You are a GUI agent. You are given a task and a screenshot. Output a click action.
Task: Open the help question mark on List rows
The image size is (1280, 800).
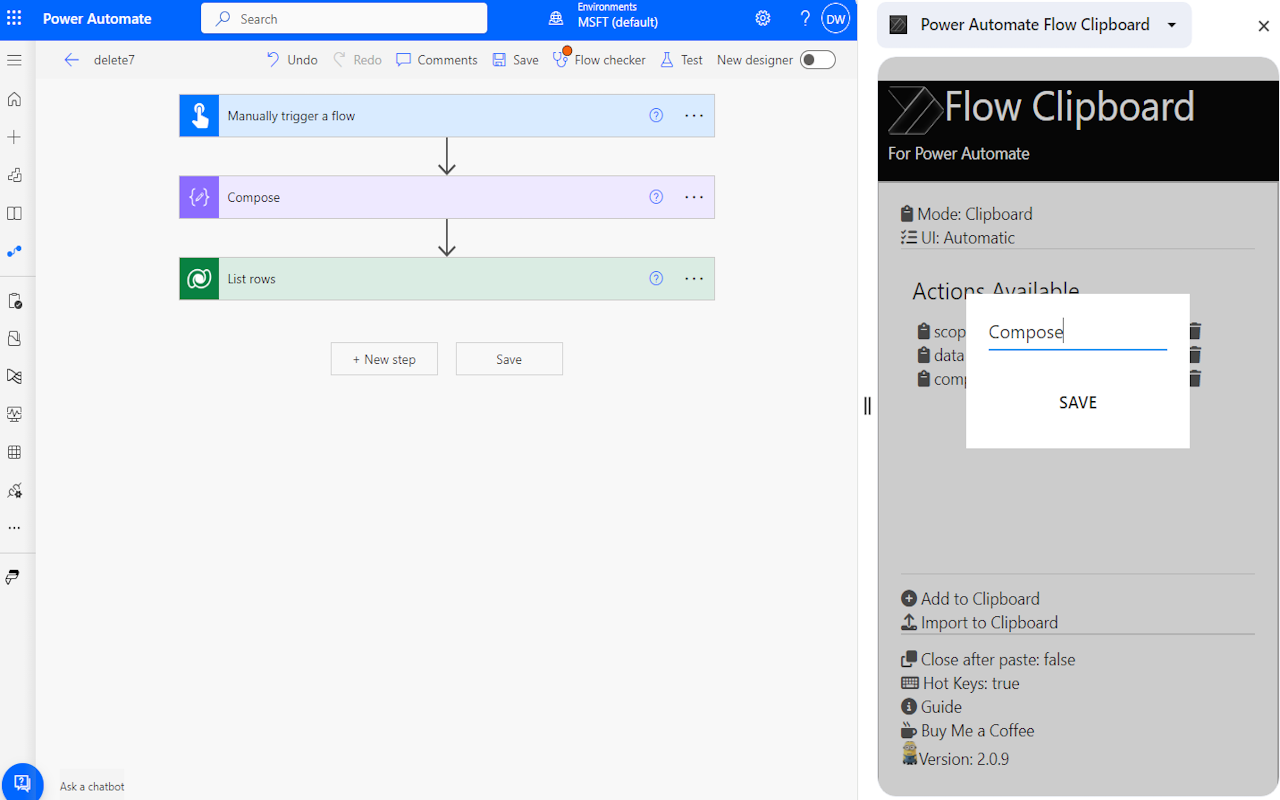tap(656, 278)
